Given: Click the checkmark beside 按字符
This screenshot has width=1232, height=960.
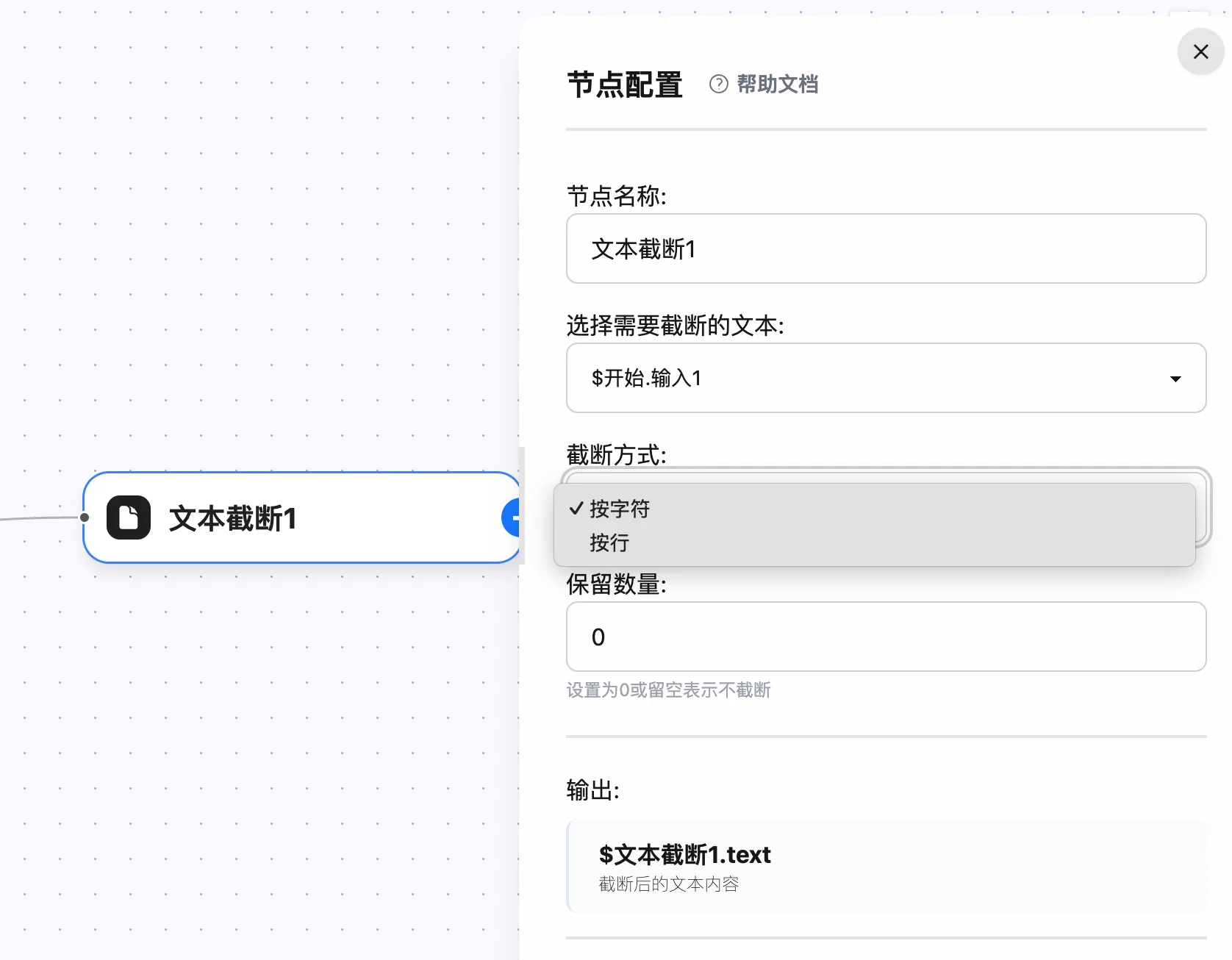Looking at the screenshot, I should [574, 508].
